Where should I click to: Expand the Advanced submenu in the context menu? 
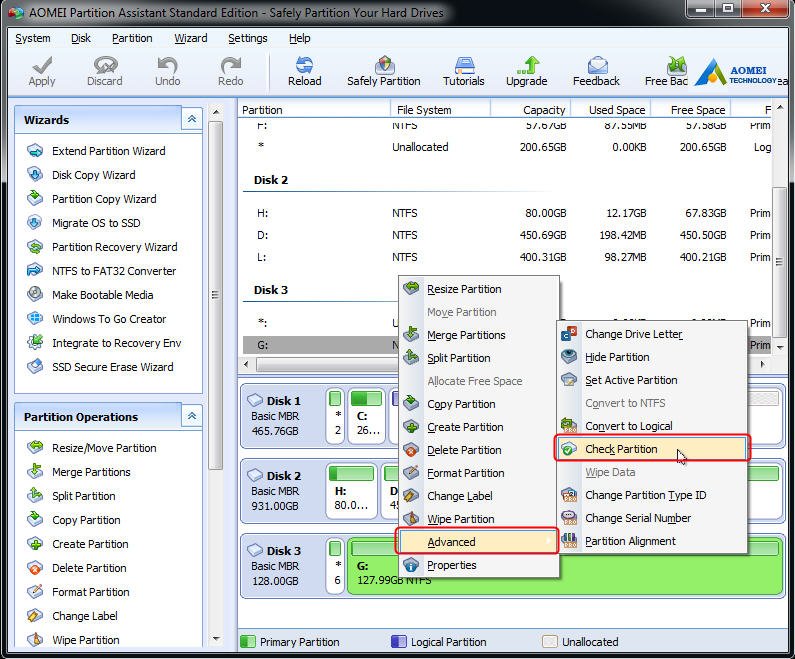(477, 542)
